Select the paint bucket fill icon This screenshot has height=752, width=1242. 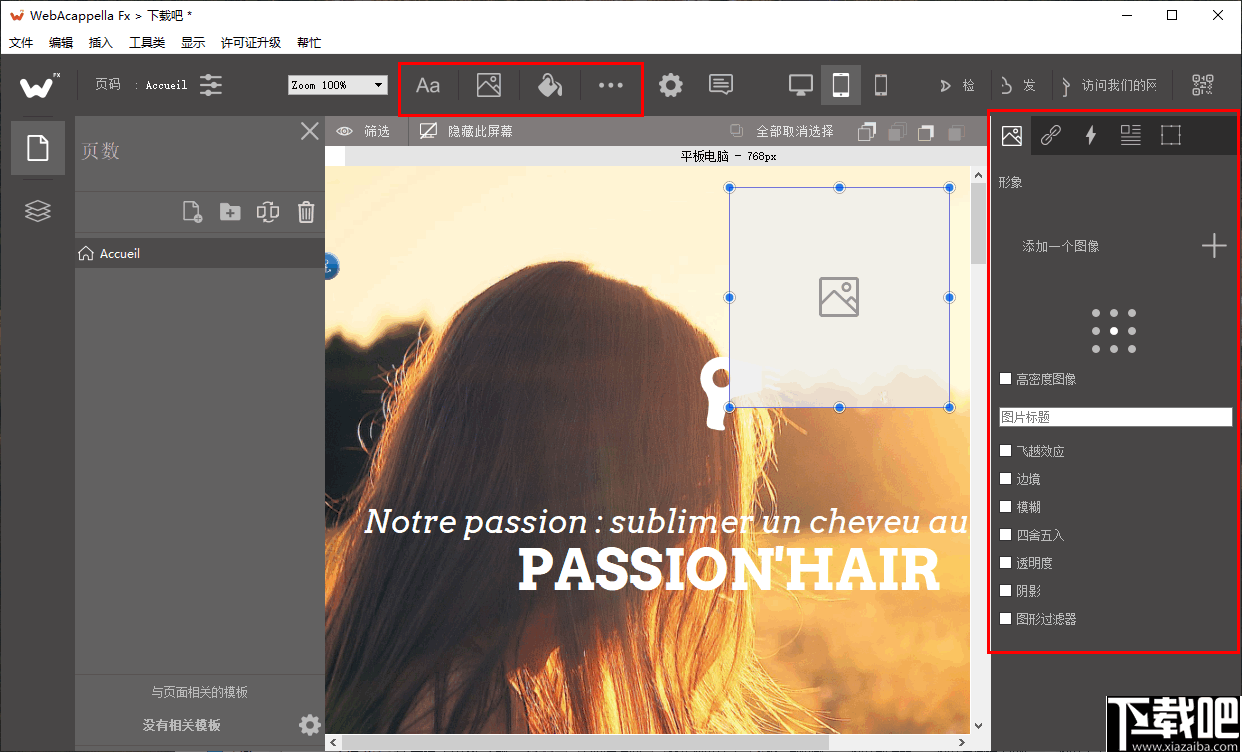point(549,85)
